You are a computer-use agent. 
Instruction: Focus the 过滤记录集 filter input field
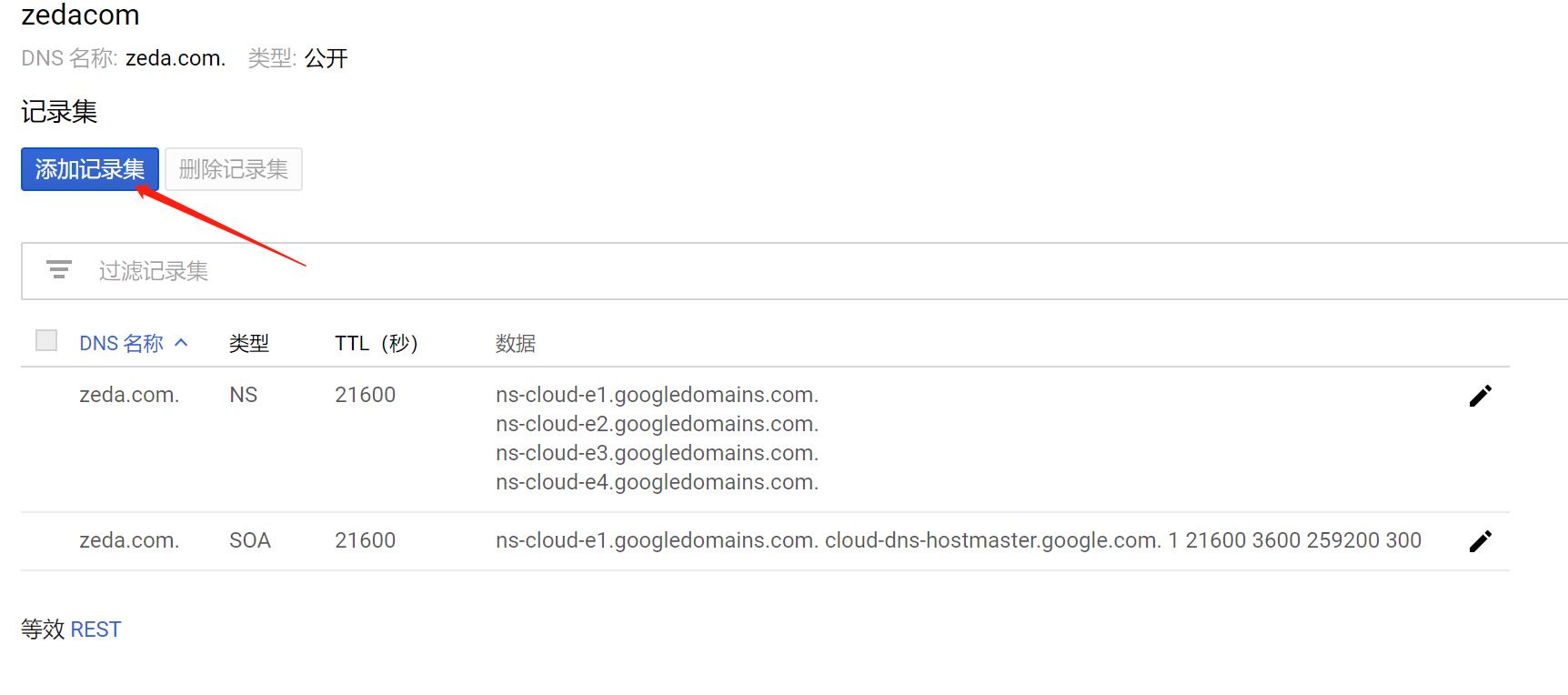coord(546,271)
